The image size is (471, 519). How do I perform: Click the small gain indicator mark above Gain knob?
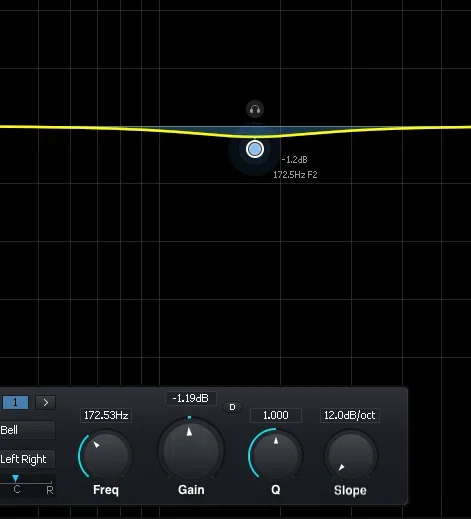pyautogui.click(x=189, y=417)
